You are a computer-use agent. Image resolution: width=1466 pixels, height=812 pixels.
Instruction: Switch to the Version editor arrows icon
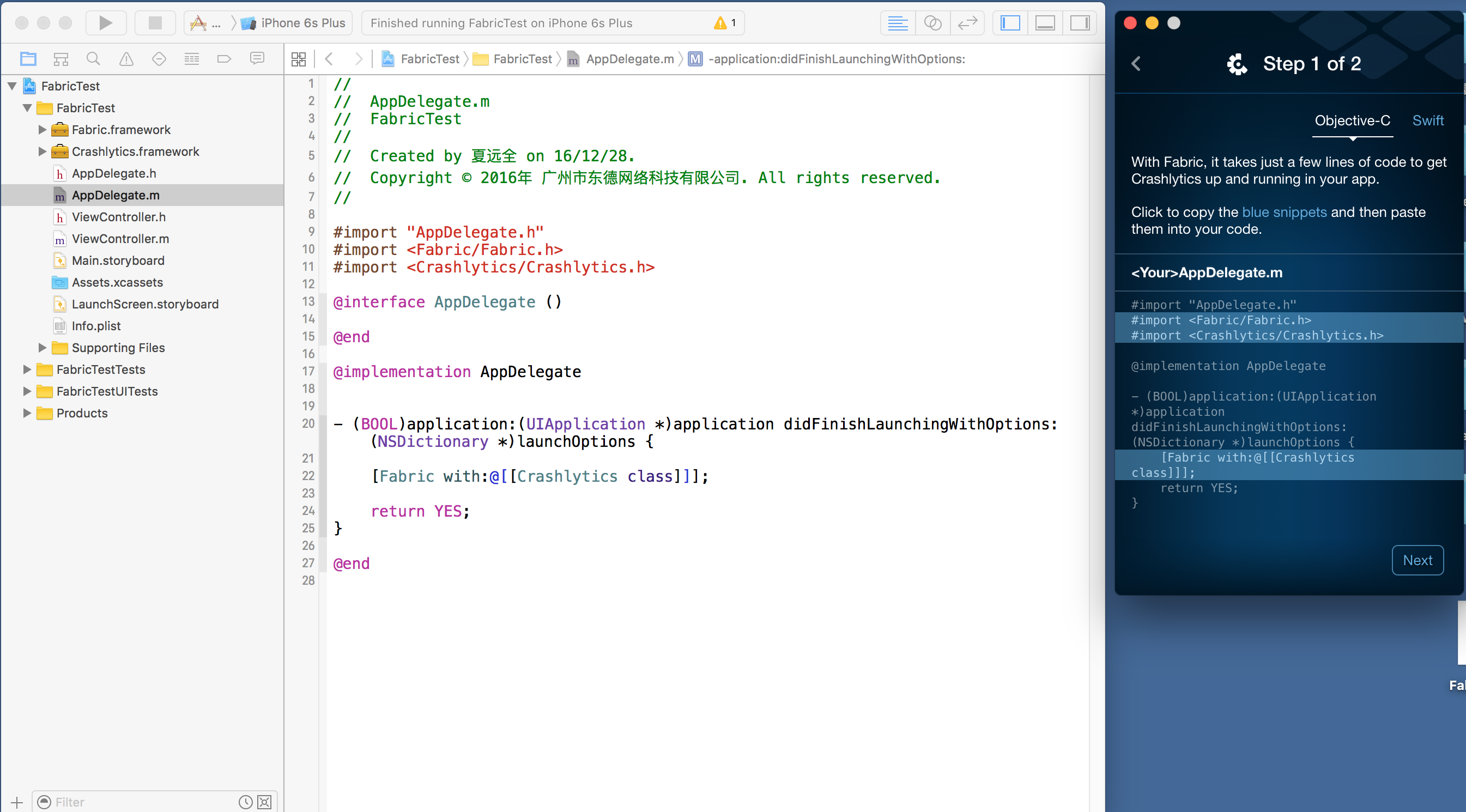[x=967, y=23]
